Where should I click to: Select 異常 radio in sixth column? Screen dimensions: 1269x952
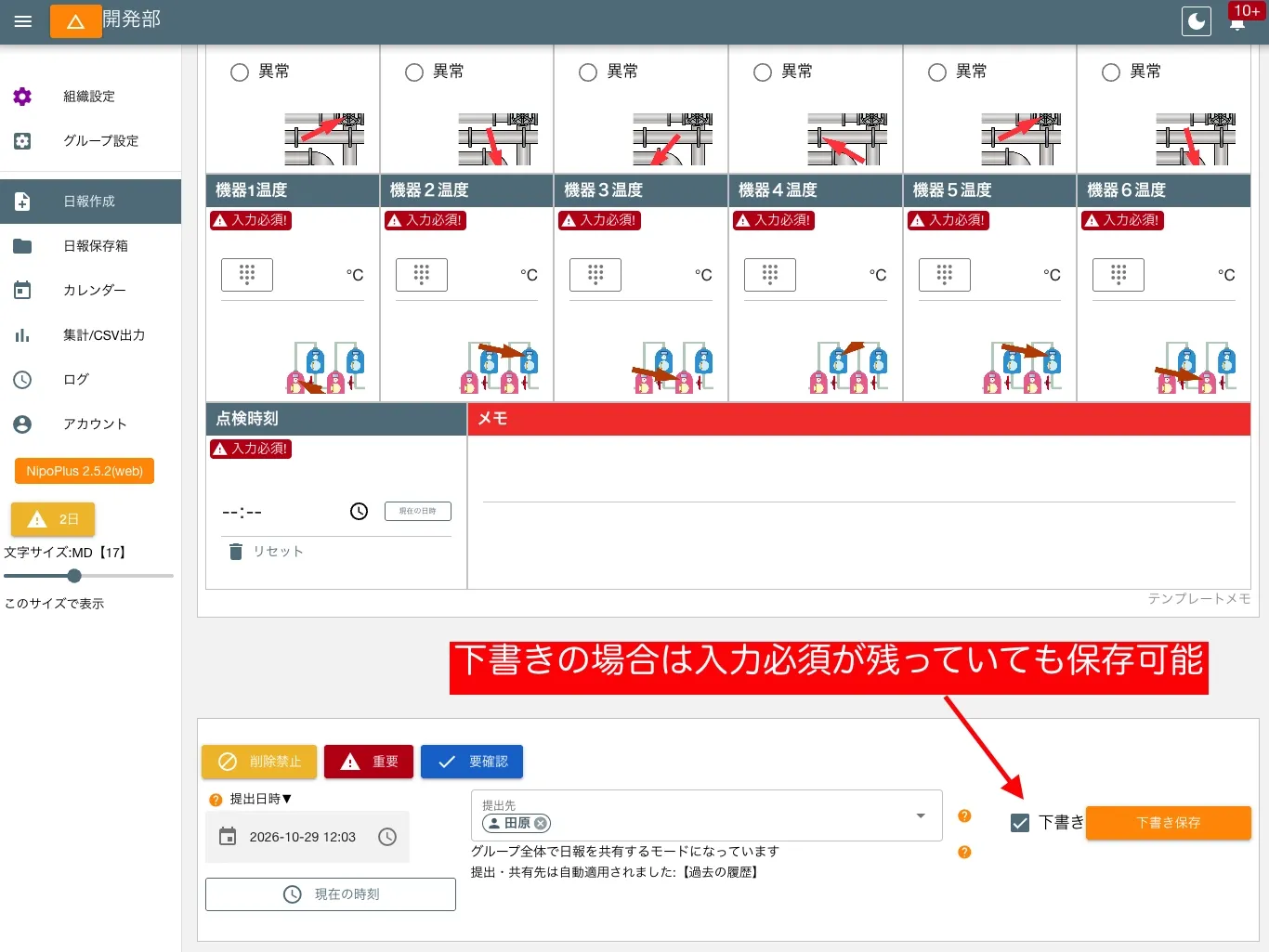[1111, 72]
